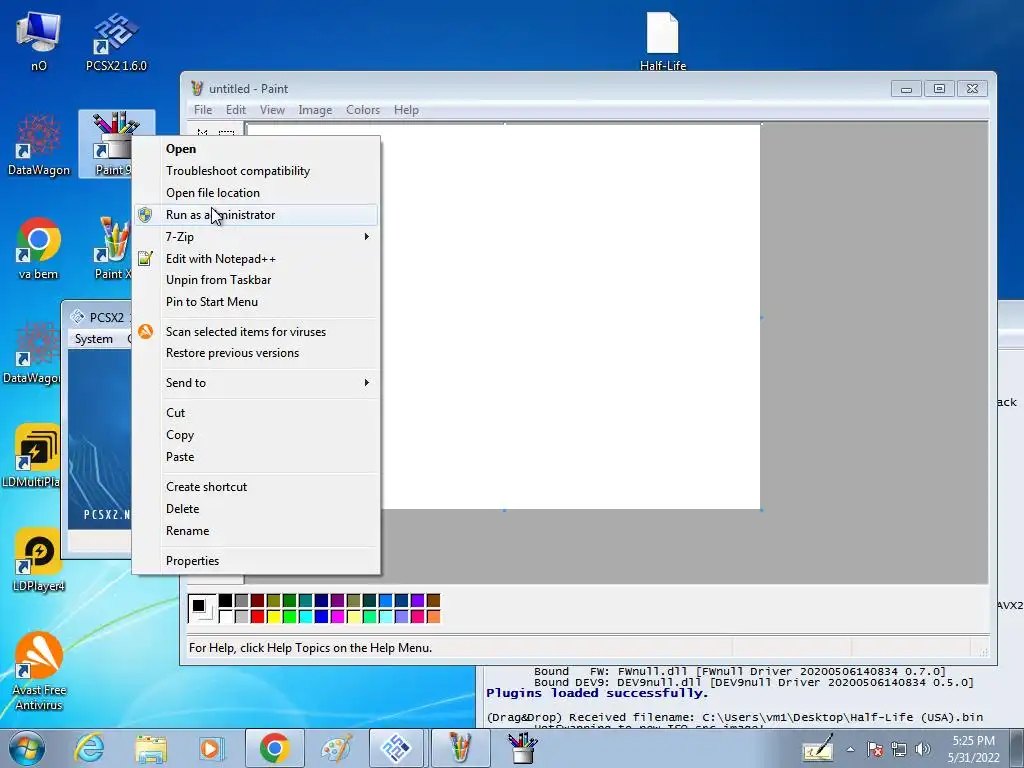Select the PCSX2 1.6.0 desktop shortcut
The image size is (1024, 768).
(x=116, y=41)
